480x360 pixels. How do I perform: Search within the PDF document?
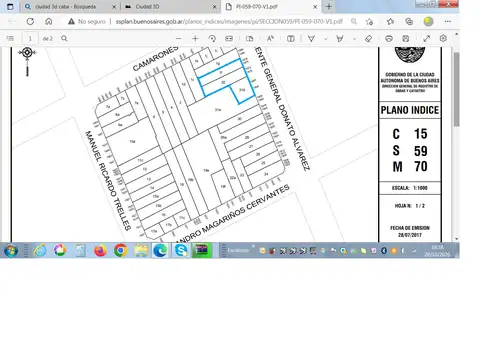[64, 39]
